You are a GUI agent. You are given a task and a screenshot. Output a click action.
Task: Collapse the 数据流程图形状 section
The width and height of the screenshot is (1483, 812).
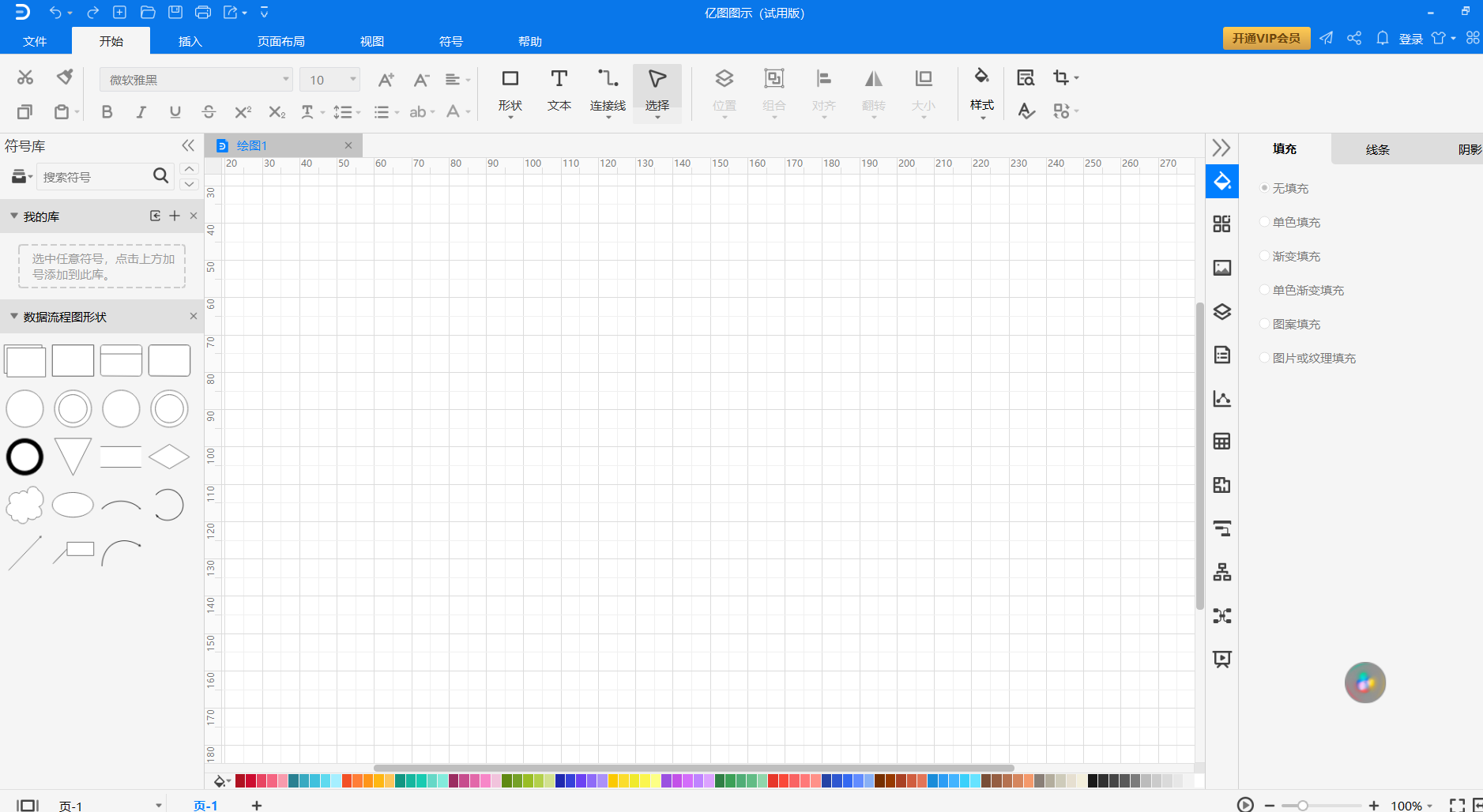tap(13, 316)
